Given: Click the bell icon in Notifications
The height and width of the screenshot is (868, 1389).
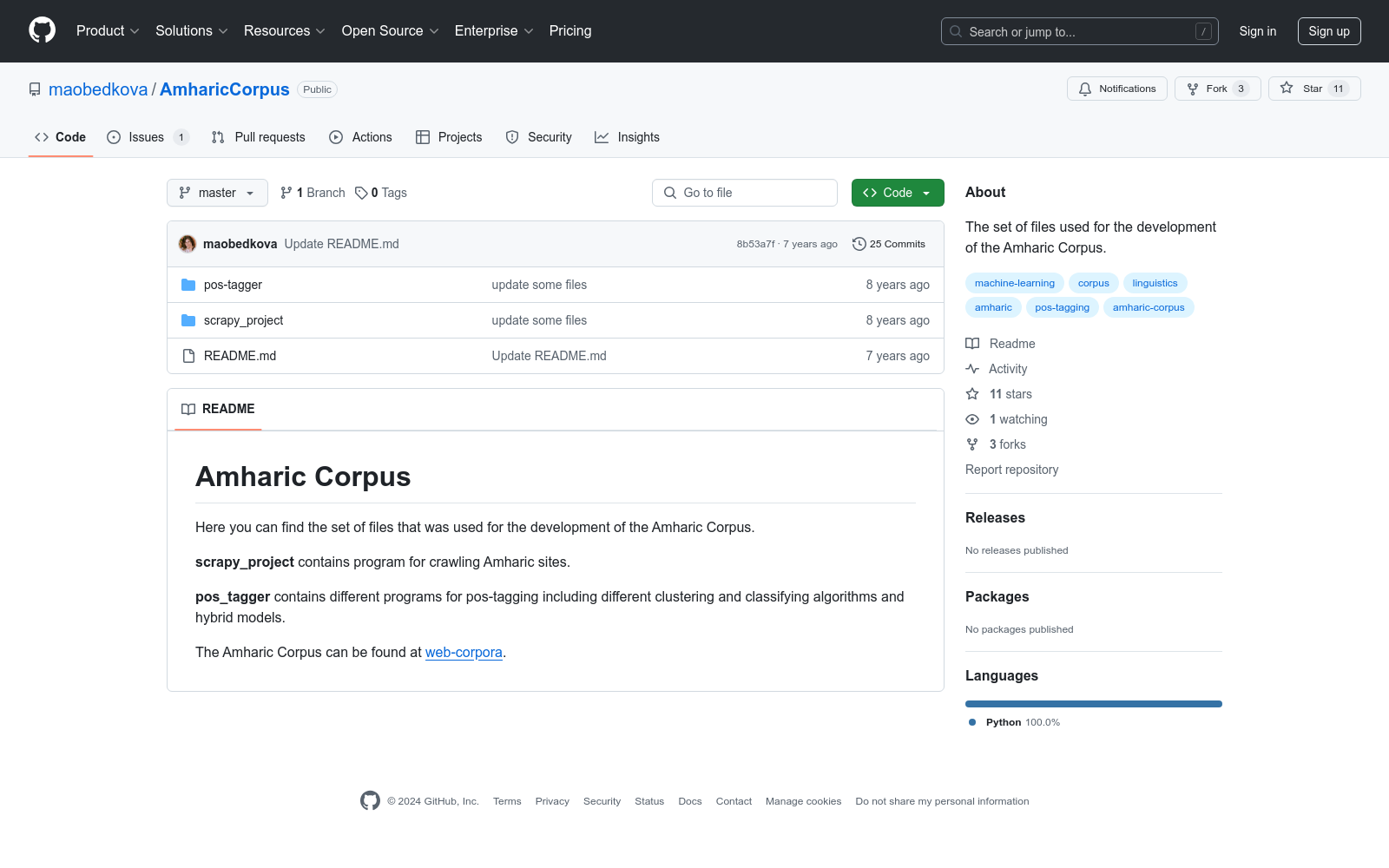Looking at the screenshot, I should (x=1085, y=89).
